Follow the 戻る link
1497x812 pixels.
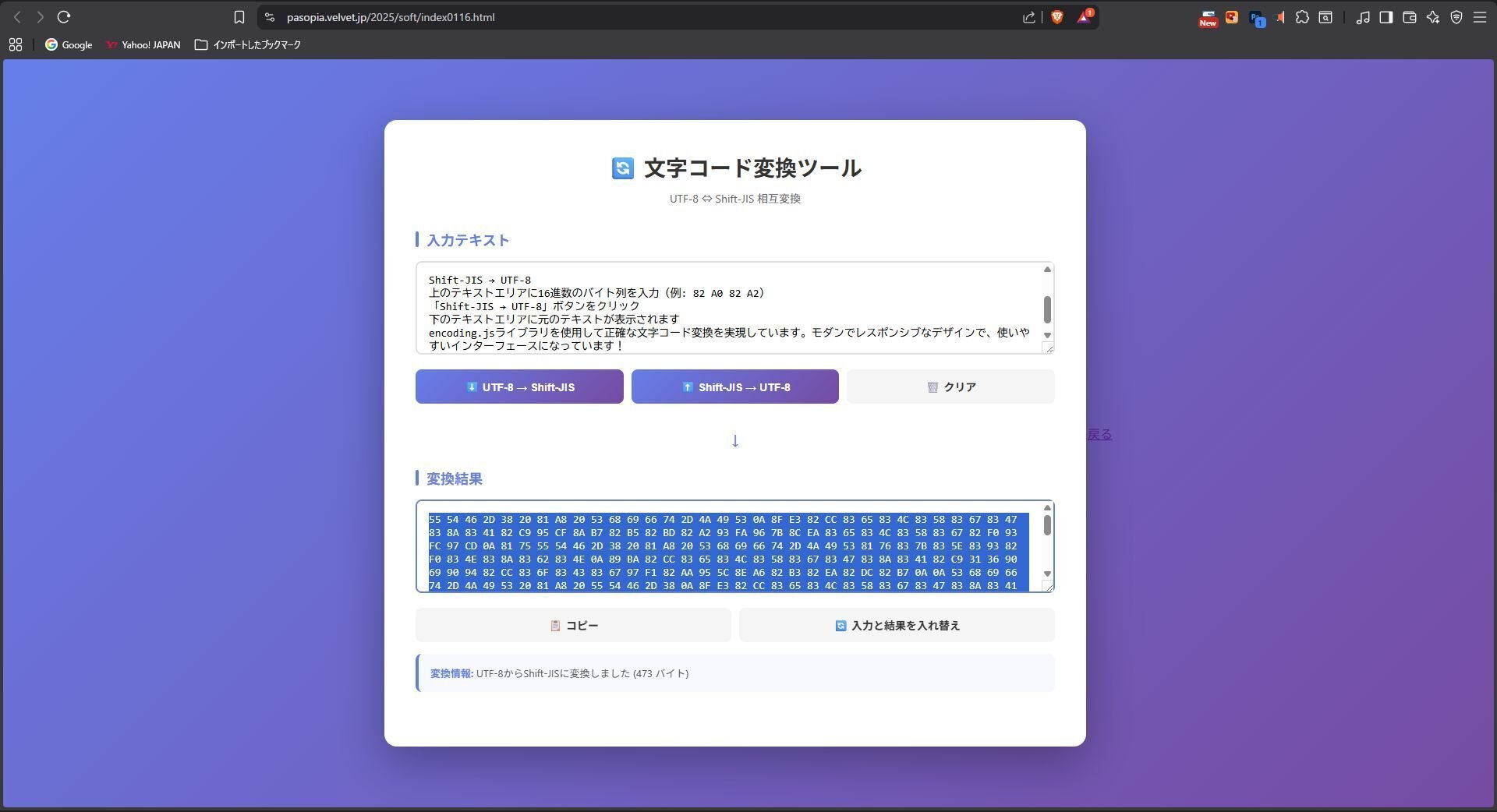click(1099, 434)
